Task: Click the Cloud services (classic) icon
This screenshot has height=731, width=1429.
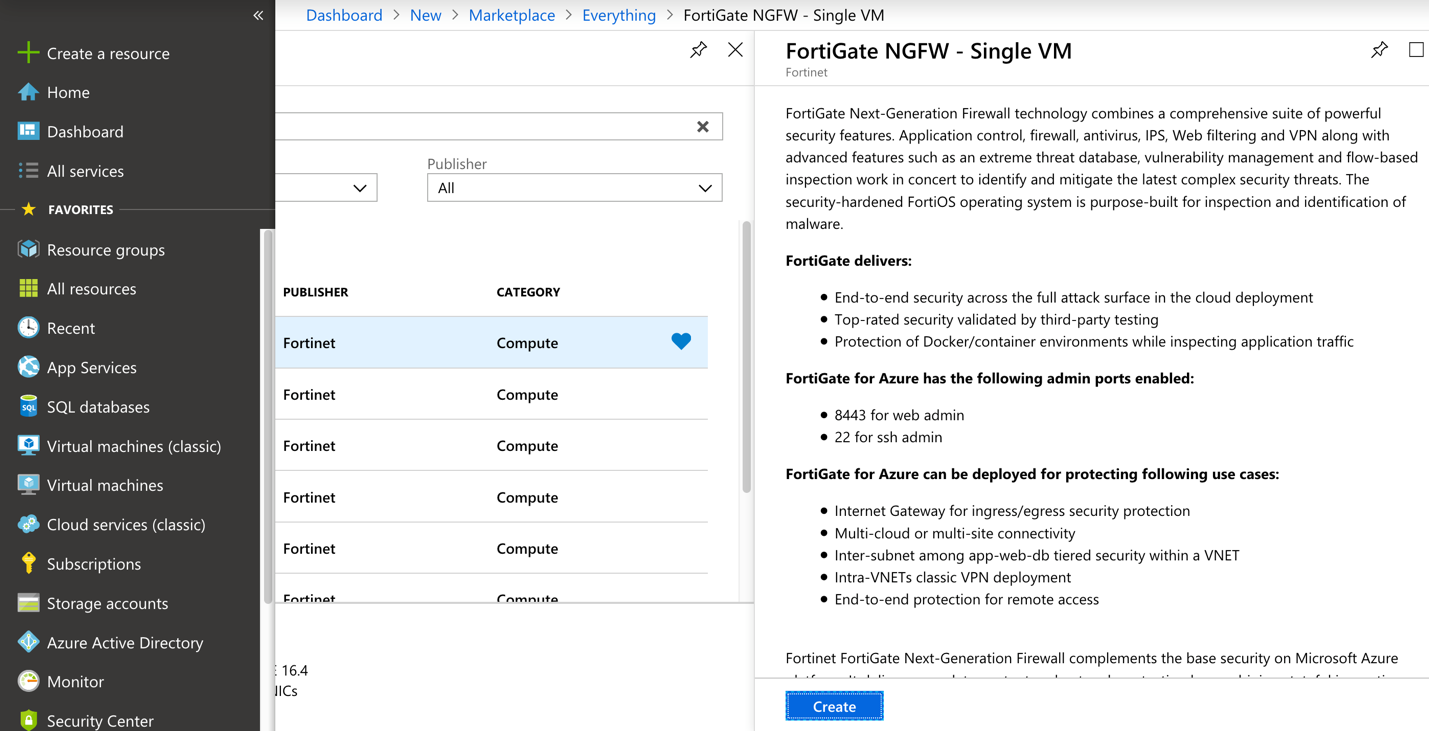Action: (x=28, y=524)
